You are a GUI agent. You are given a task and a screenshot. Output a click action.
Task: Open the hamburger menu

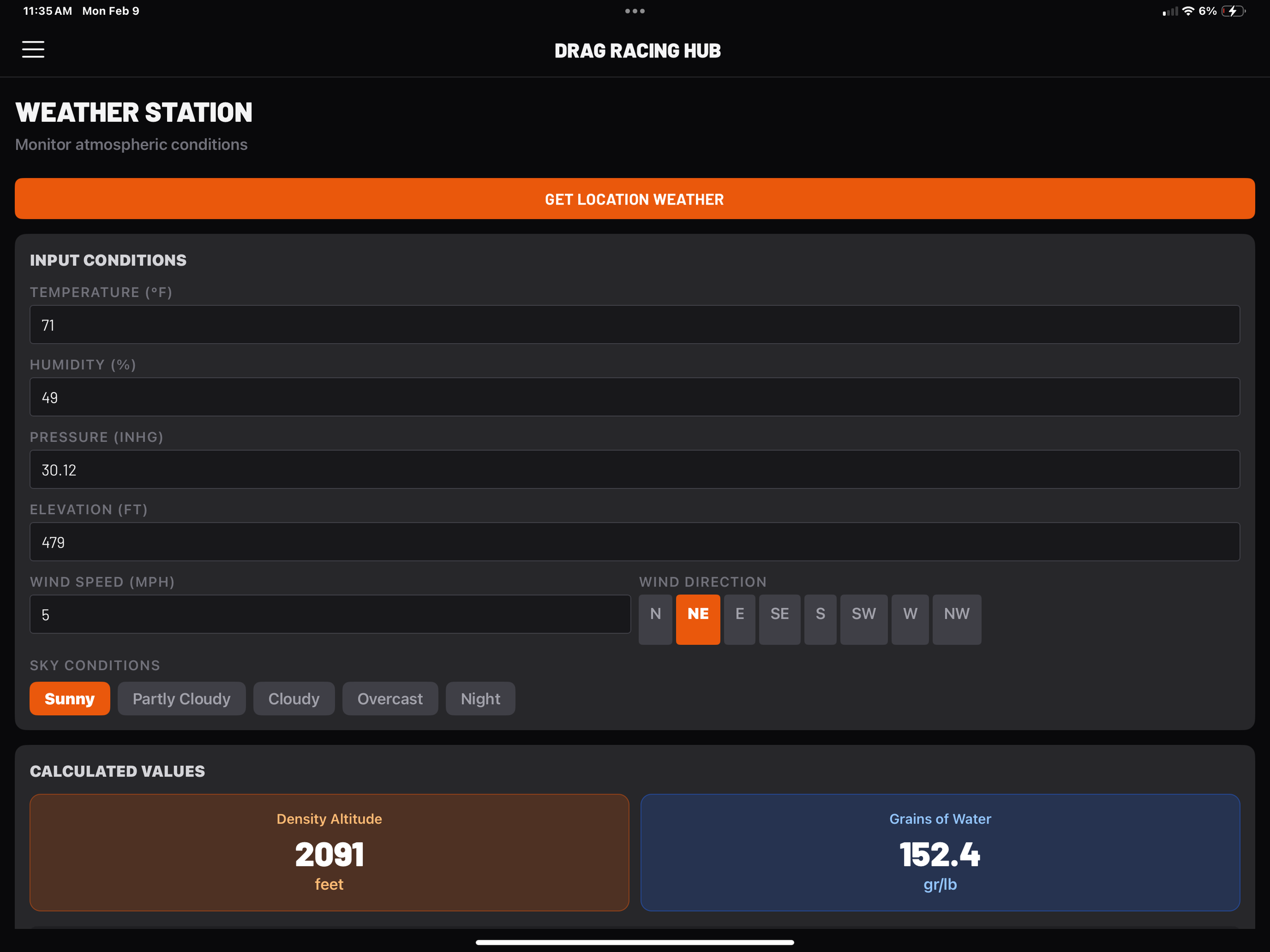tap(33, 49)
